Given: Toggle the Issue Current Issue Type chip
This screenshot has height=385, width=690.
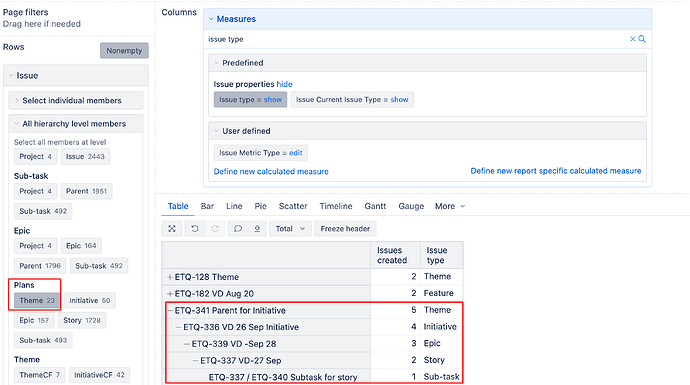Looking at the screenshot, I should 352,99.
